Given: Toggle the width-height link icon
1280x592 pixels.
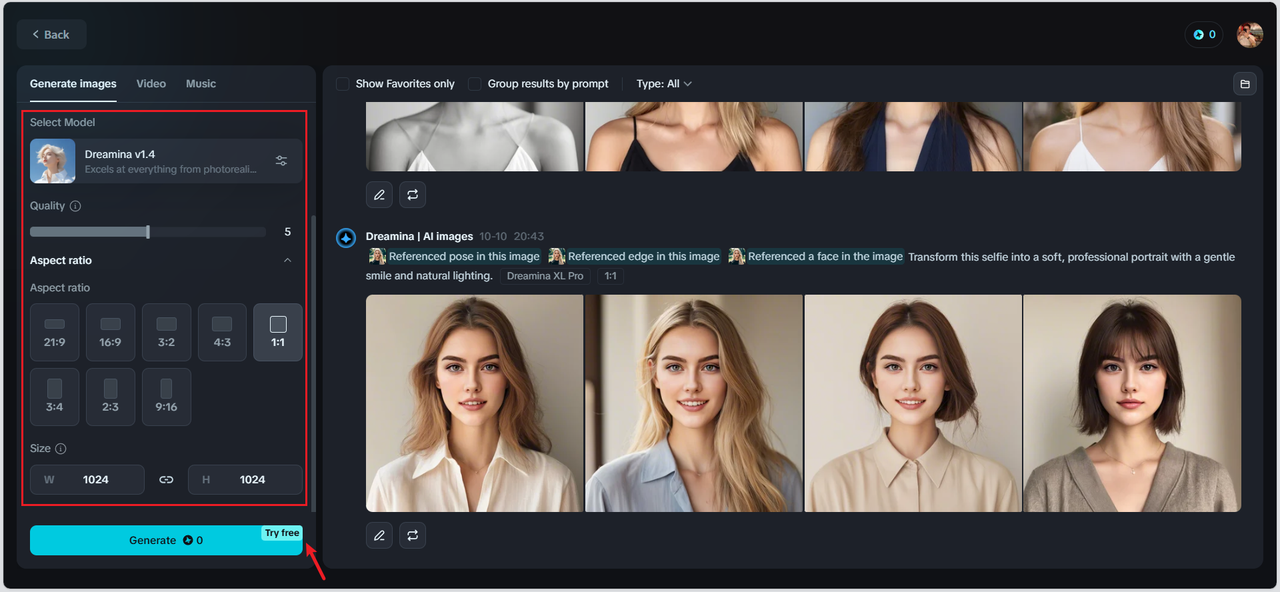Looking at the screenshot, I should (166, 480).
